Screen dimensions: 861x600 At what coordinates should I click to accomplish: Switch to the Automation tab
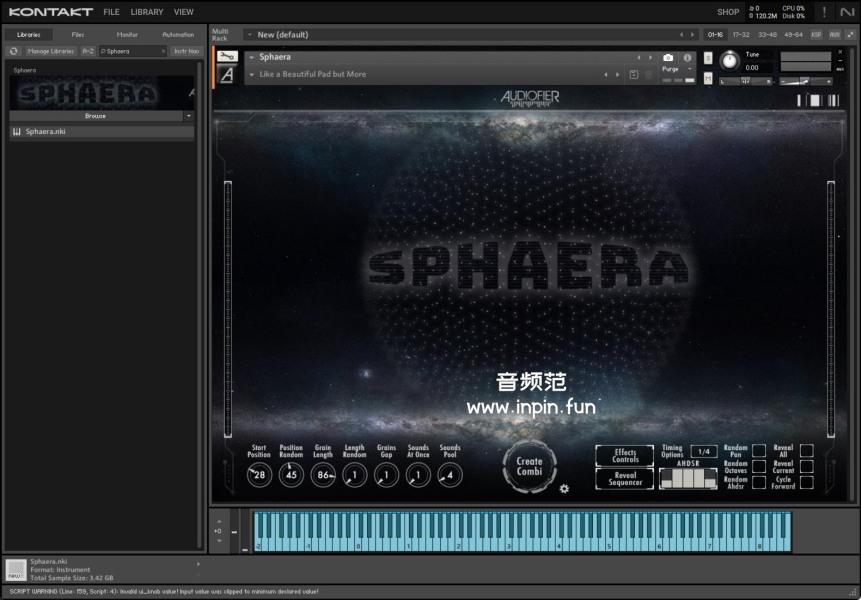pos(178,35)
